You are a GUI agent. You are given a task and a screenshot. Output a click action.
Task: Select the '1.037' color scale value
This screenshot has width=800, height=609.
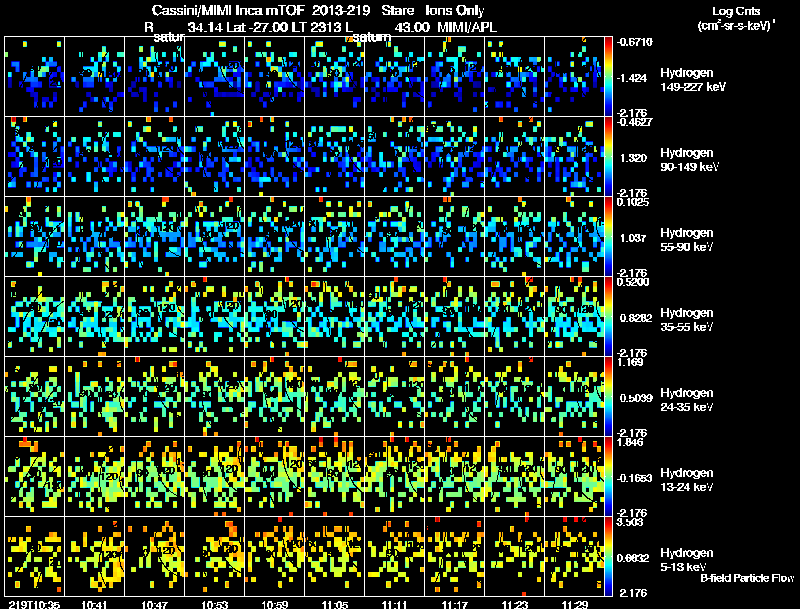pyautogui.click(x=633, y=238)
